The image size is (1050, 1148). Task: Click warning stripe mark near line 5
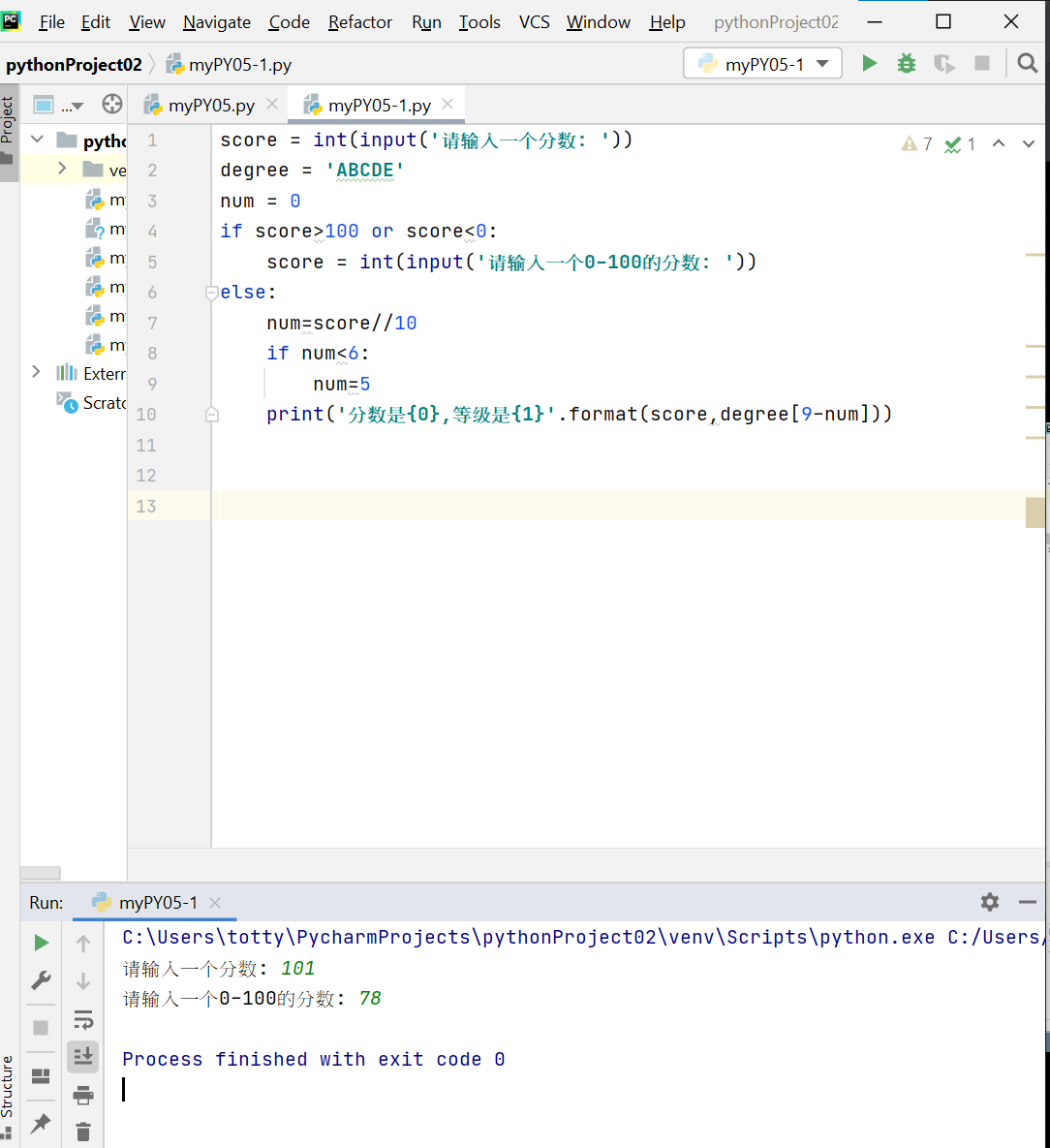(x=1035, y=255)
